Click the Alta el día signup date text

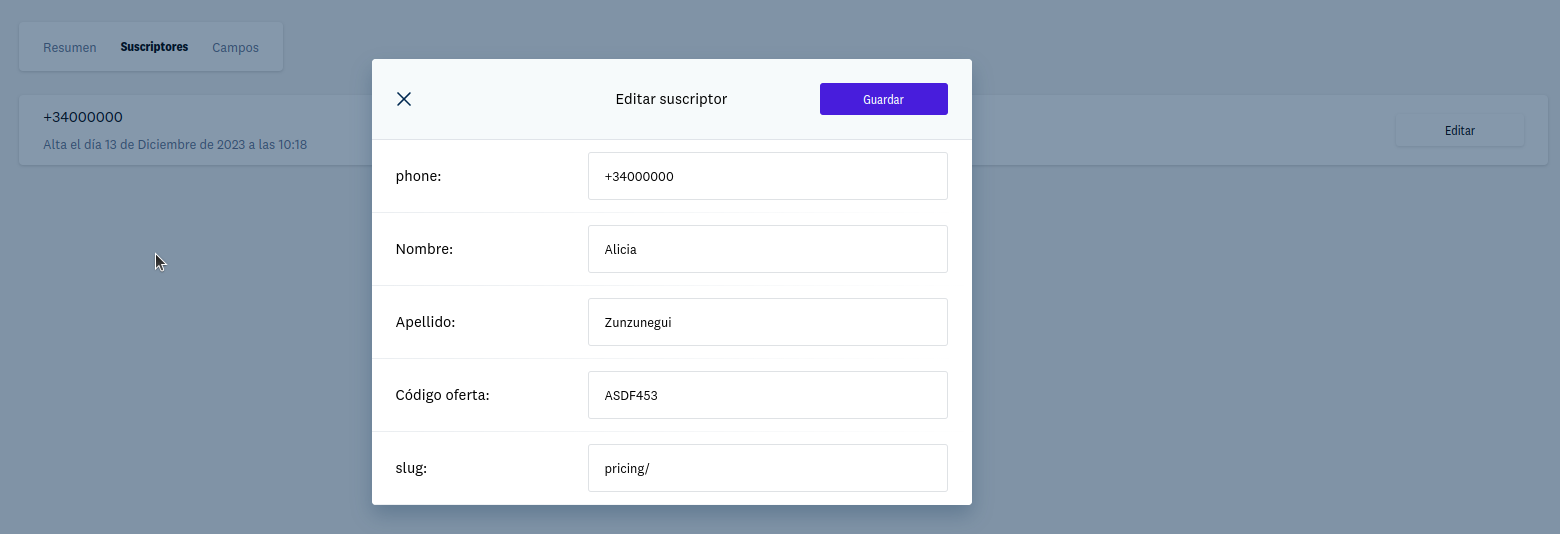pyautogui.click(x=175, y=145)
